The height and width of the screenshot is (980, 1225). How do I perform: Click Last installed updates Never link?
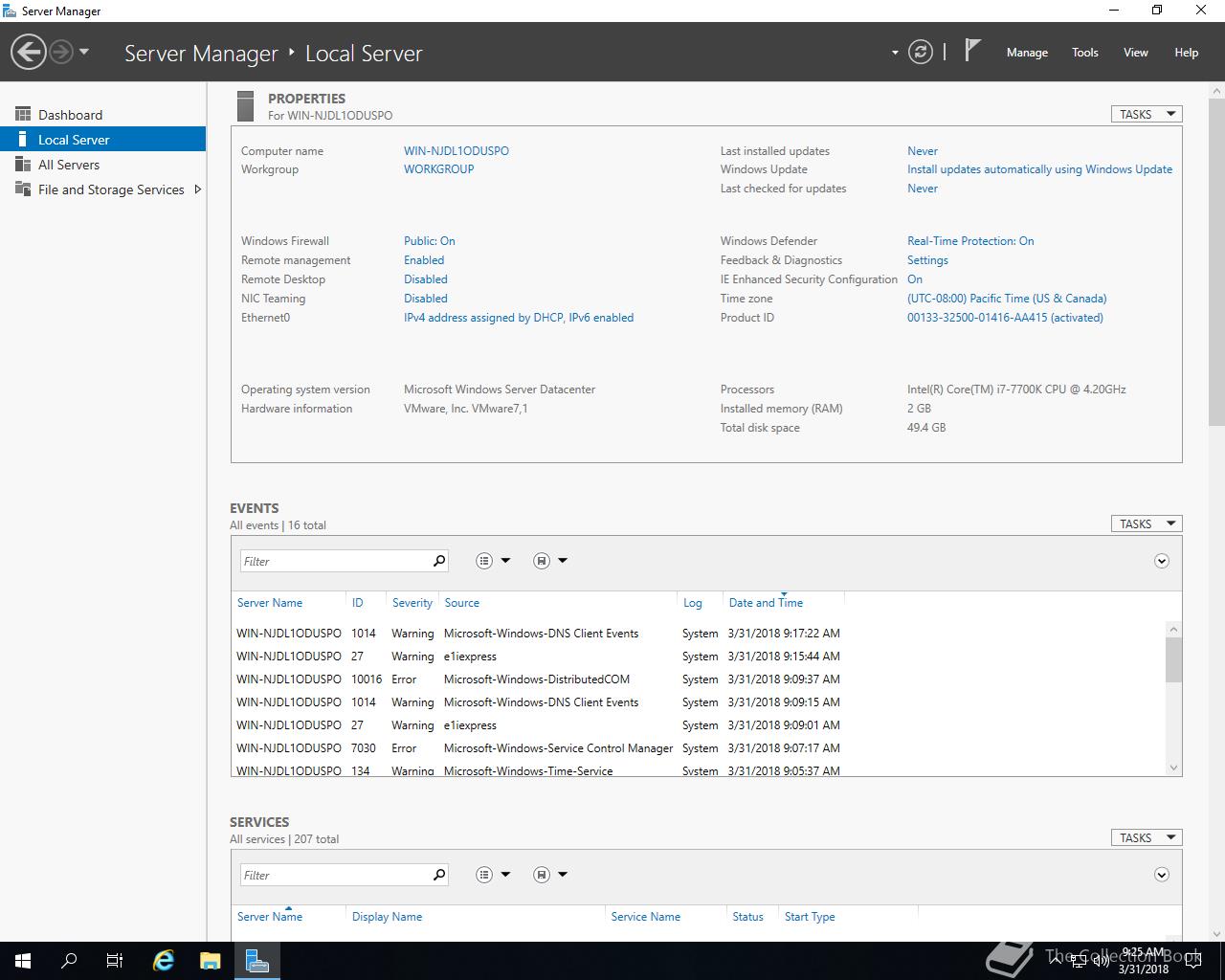[923, 151]
